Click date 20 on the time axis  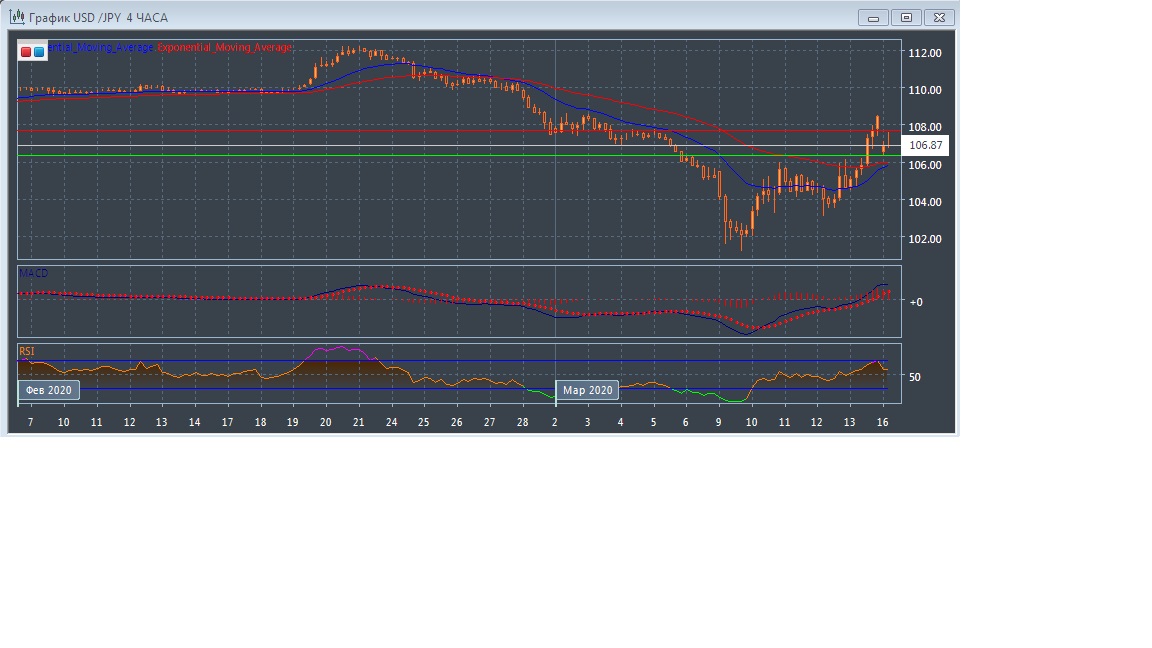[x=326, y=423]
